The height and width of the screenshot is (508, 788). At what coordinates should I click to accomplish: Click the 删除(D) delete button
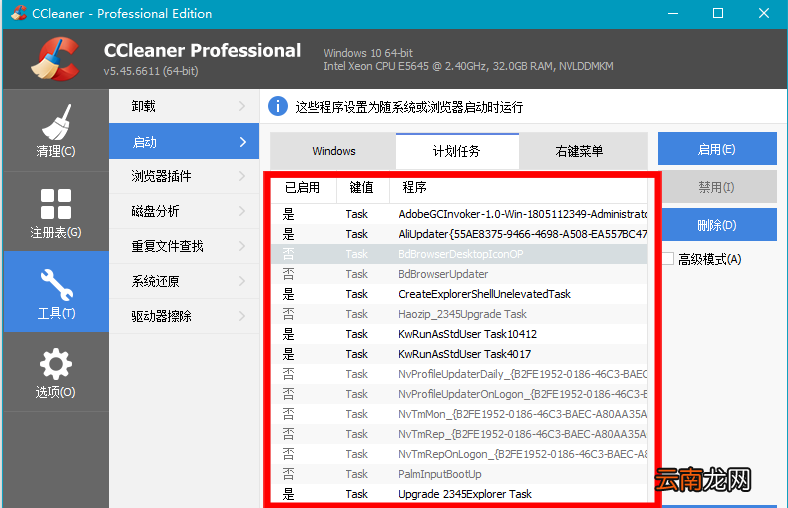coord(717,225)
